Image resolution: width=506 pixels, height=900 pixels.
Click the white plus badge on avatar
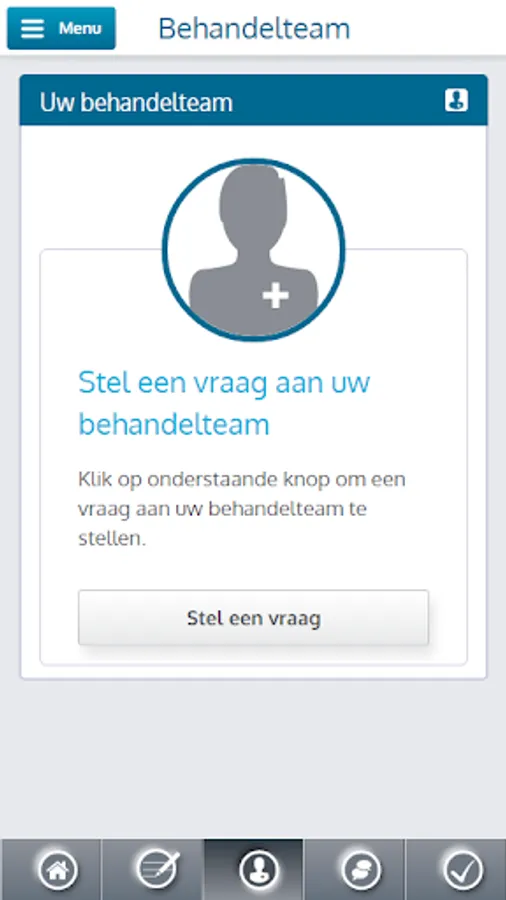click(x=275, y=297)
